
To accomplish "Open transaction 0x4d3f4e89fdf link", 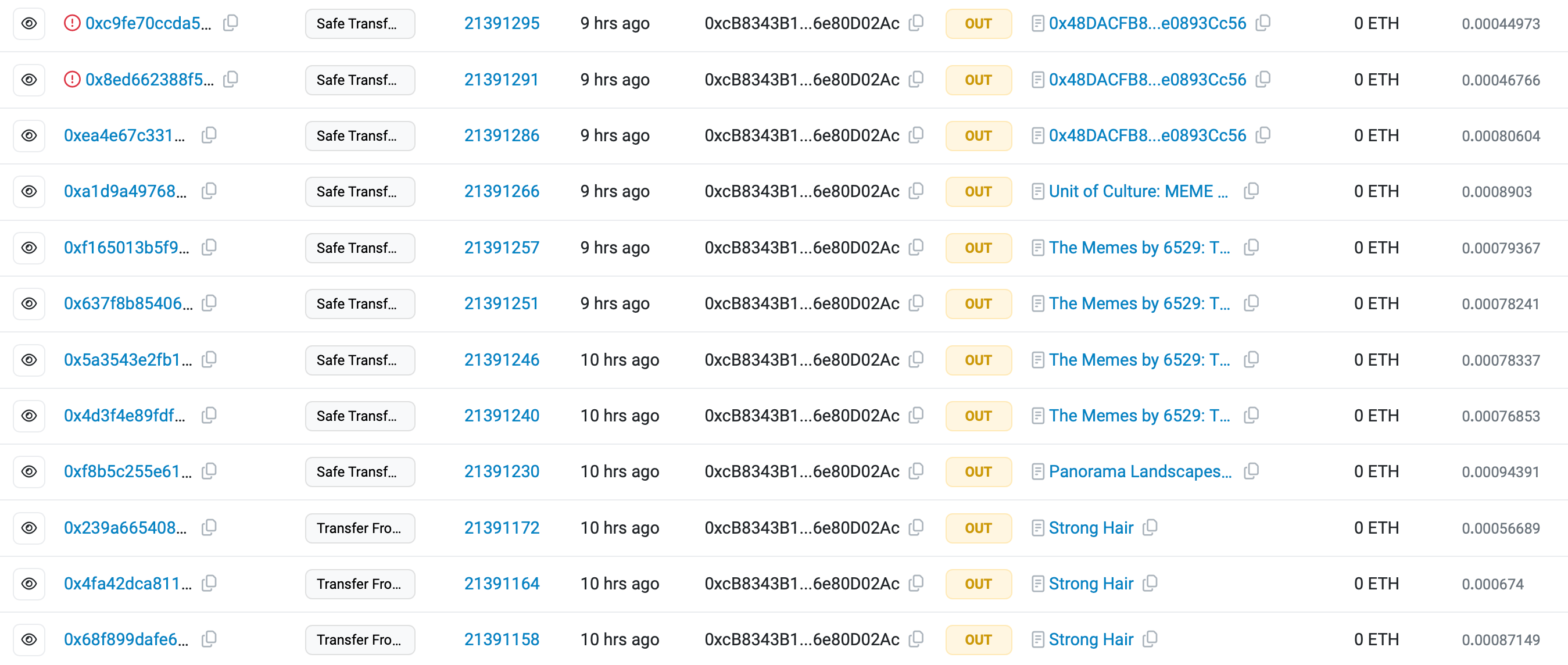I will point(125,415).
